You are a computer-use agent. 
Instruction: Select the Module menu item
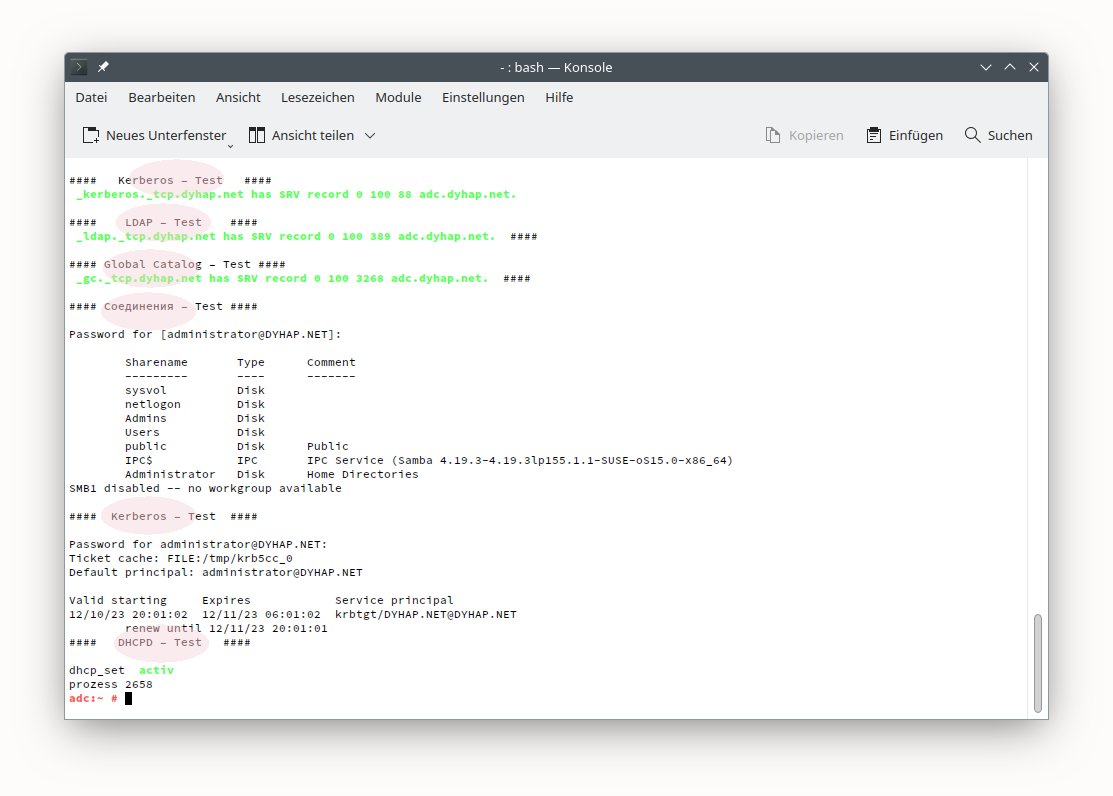click(398, 97)
